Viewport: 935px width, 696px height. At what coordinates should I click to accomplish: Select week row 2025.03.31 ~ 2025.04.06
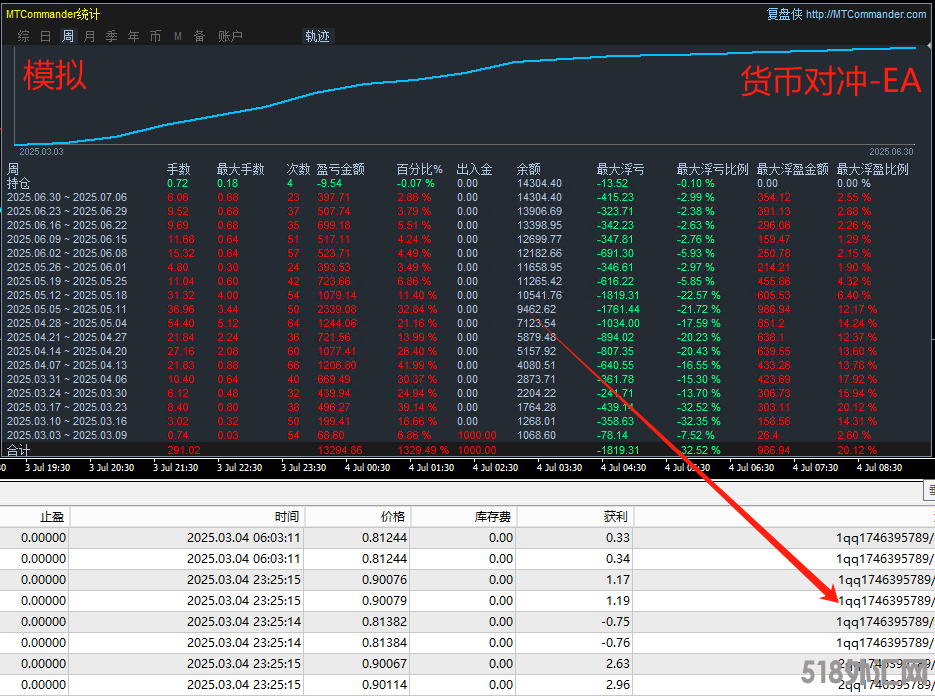point(465,379)
